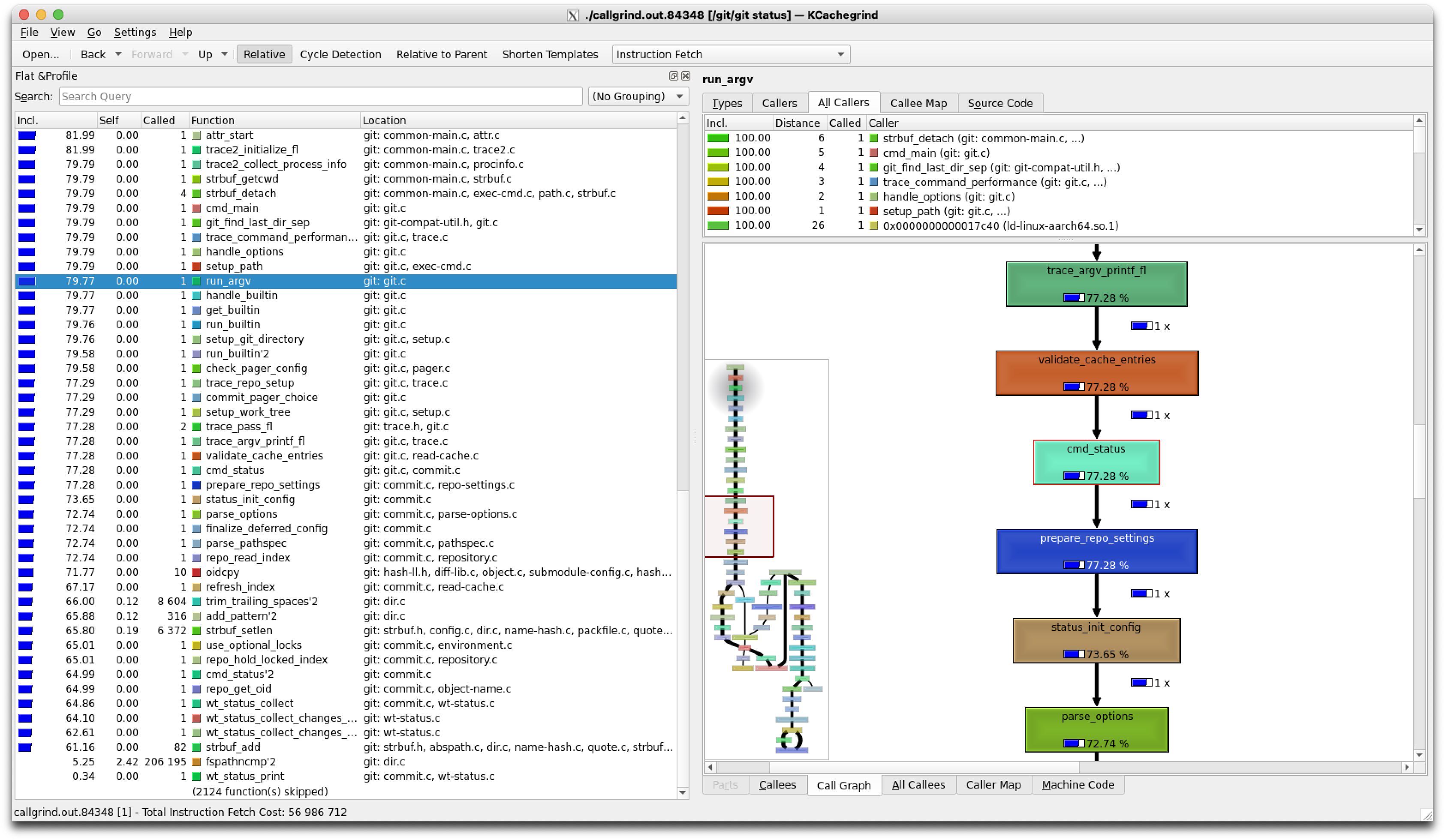Click the green cost bar for strbuf_detach caller

717,138
